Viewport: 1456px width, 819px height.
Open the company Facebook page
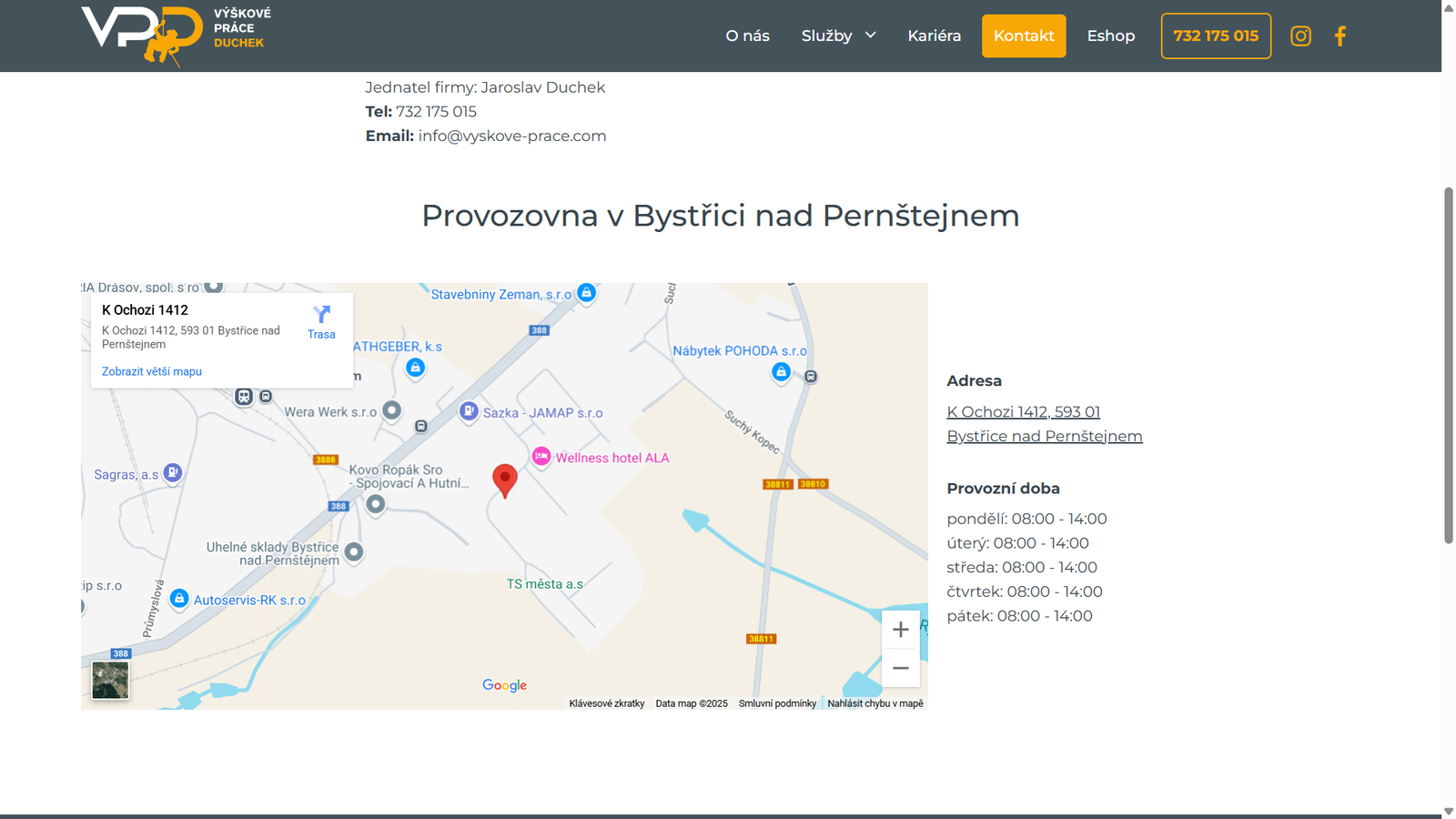click(1340, 35)
